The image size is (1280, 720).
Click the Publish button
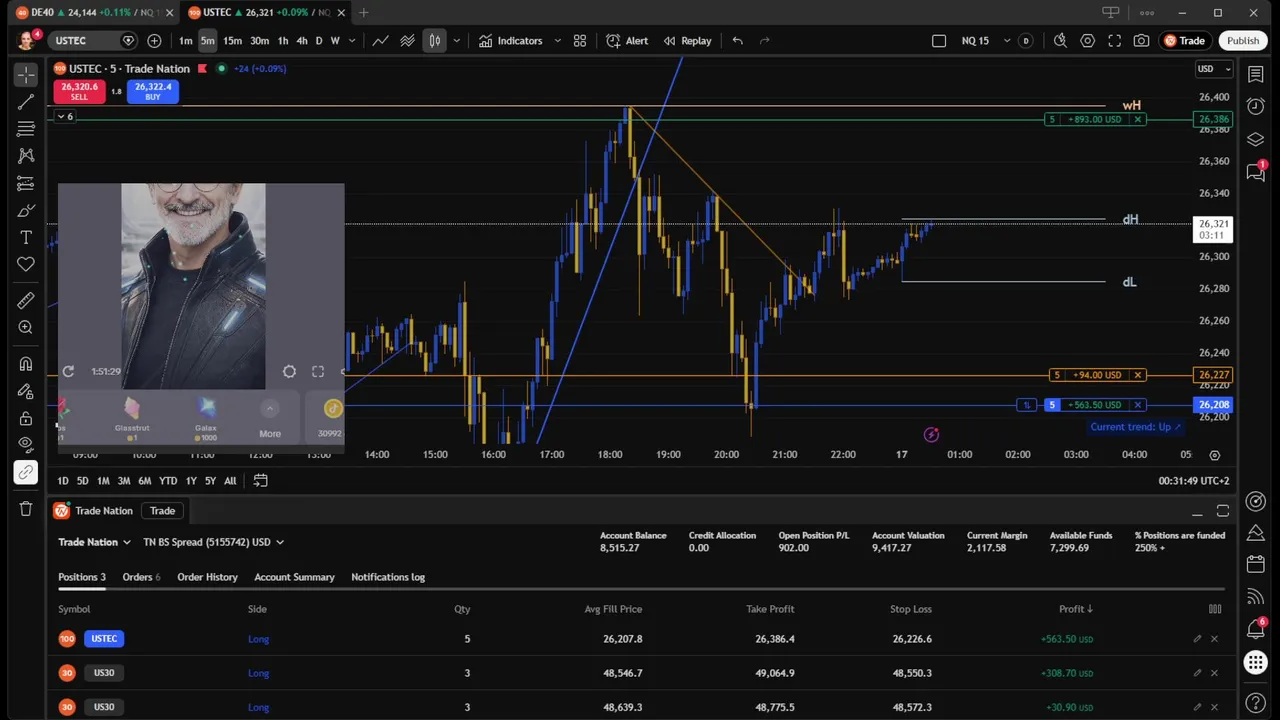1243,41
